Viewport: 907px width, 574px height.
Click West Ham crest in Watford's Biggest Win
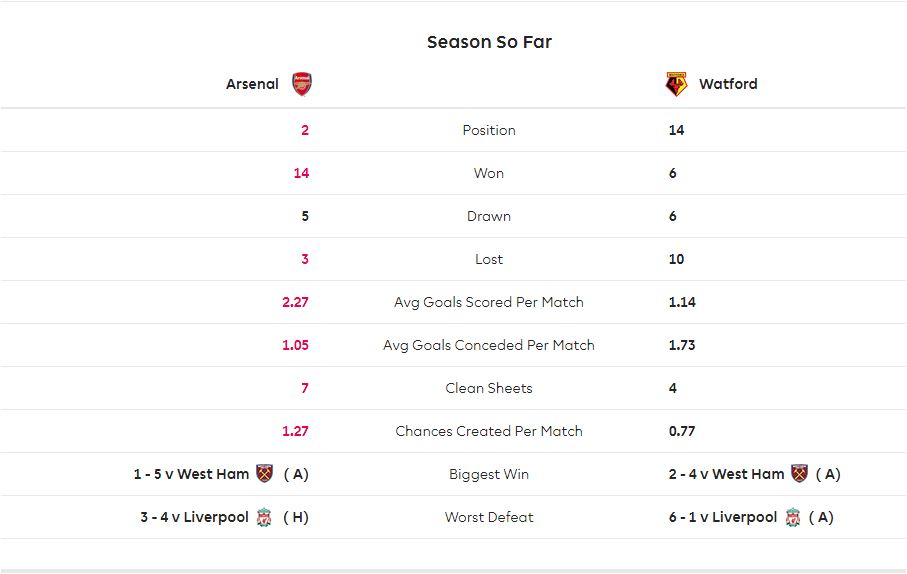(799, 473)
